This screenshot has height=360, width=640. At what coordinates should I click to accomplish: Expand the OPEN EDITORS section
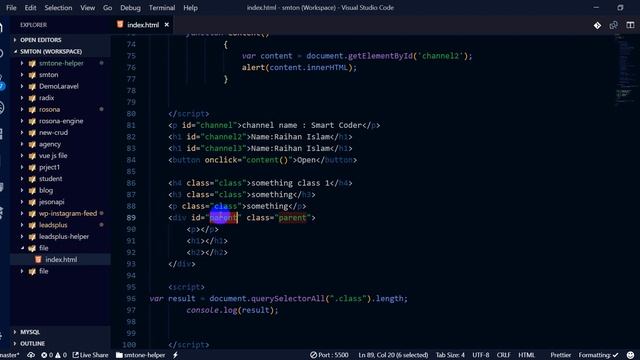point(15,40)
